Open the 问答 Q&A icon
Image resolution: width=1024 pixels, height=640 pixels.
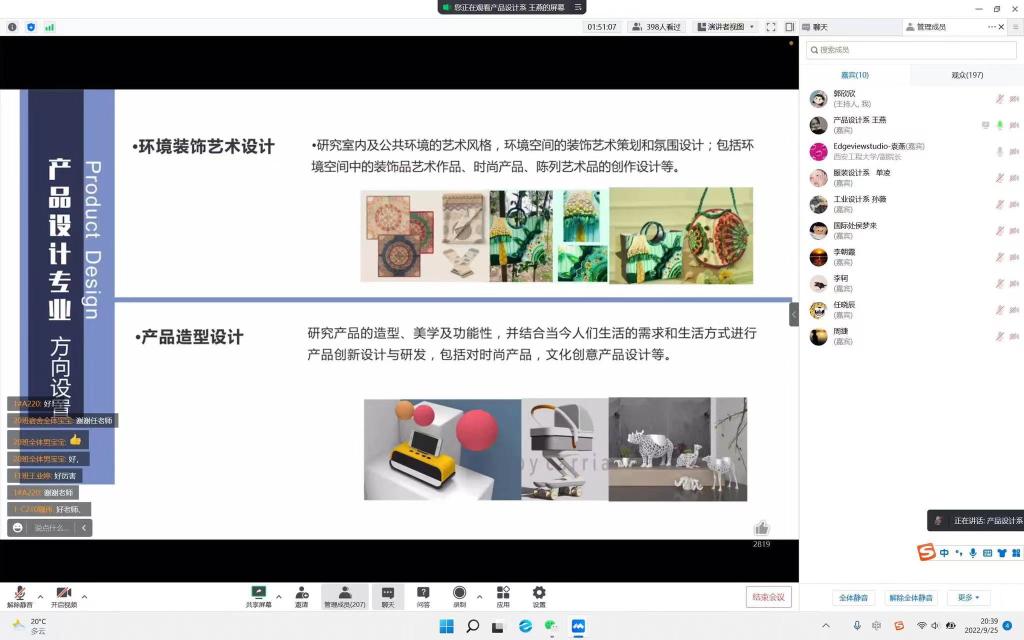pyautogui.click(x=423, y=596)
